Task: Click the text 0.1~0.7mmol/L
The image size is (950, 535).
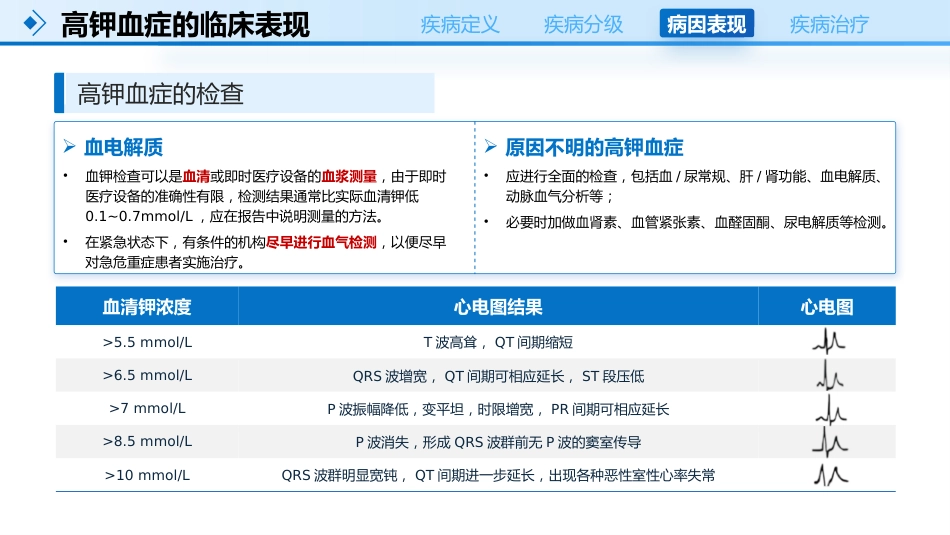Action: 139,216
